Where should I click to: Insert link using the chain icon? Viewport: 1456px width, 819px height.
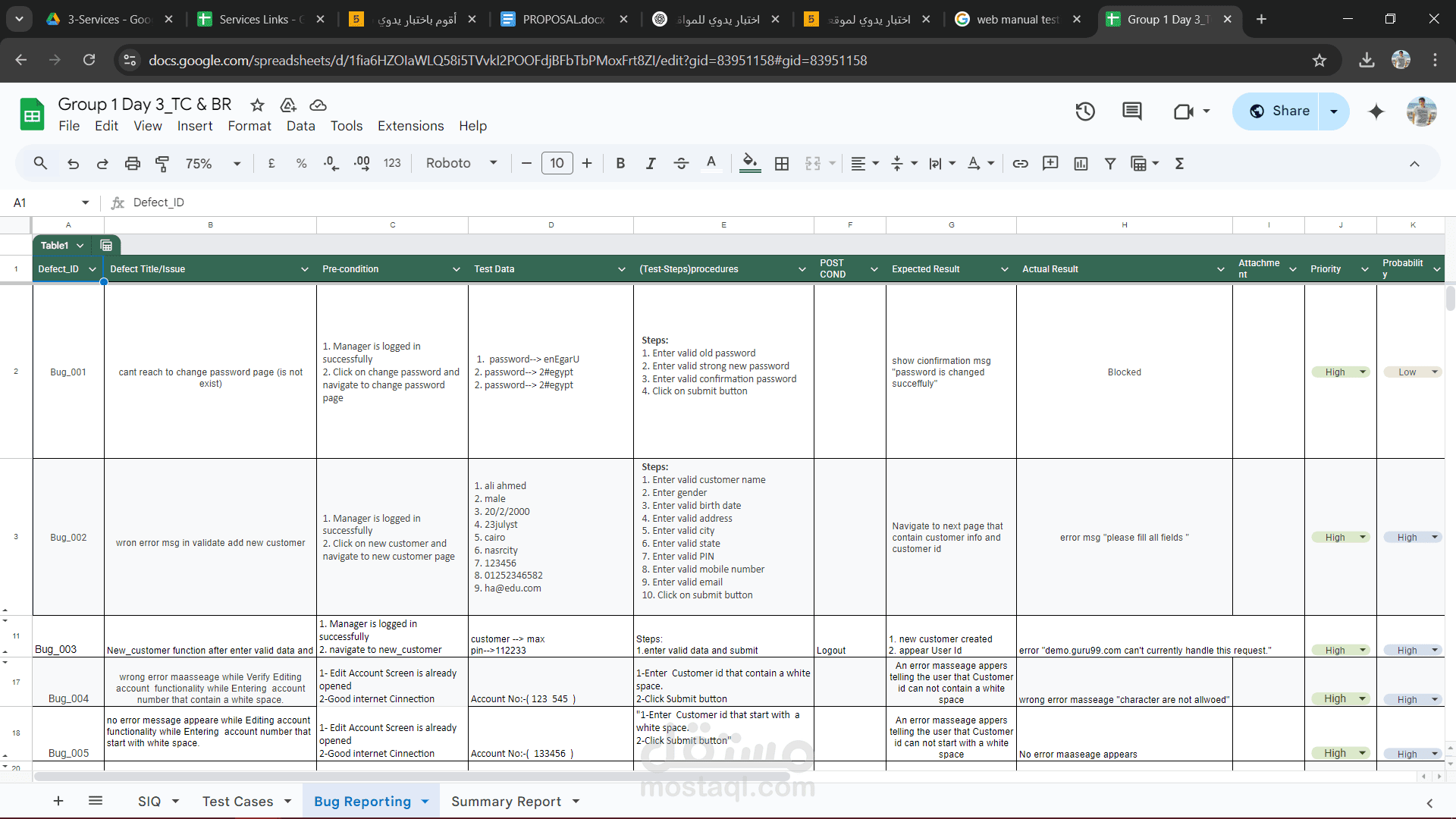click(1021, 163)
